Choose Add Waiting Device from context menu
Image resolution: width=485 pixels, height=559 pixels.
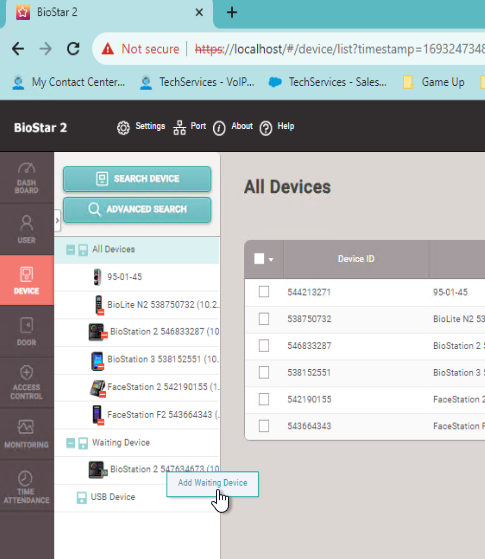click(x=213, y=483)
